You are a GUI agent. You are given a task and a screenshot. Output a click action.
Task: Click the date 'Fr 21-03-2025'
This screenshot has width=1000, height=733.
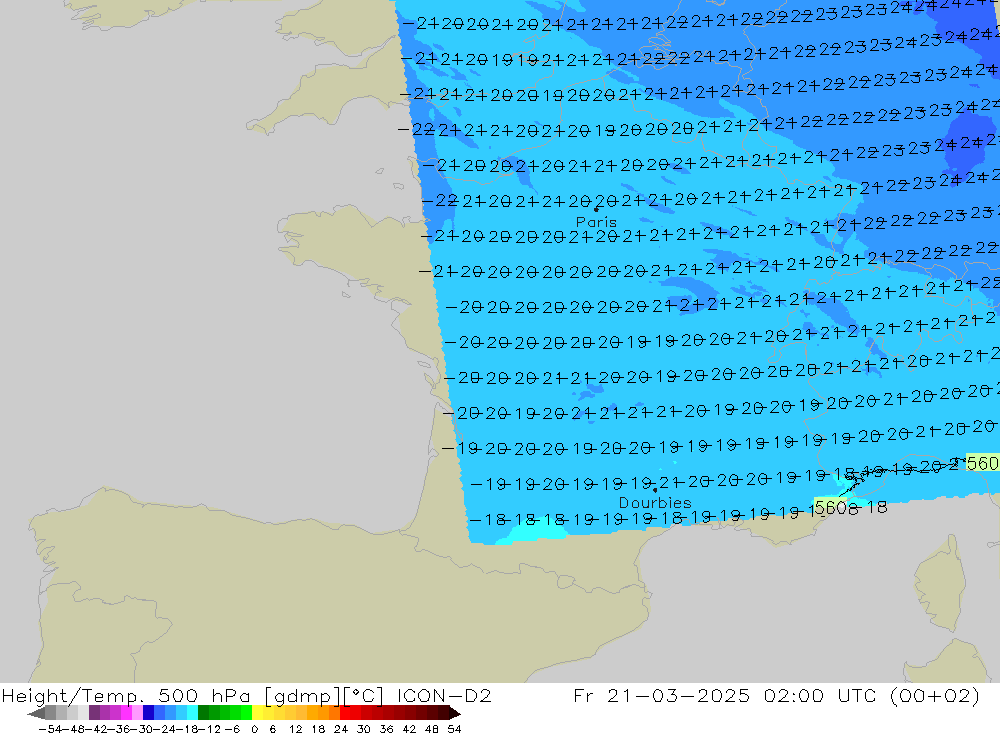tap(661, 695)
